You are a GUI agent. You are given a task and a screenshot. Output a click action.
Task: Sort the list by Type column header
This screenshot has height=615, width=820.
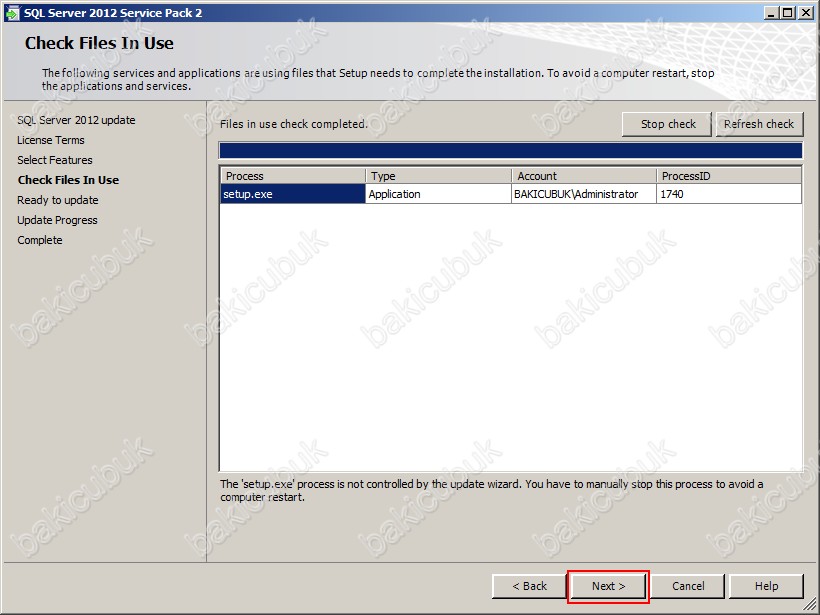click(438, 176)
